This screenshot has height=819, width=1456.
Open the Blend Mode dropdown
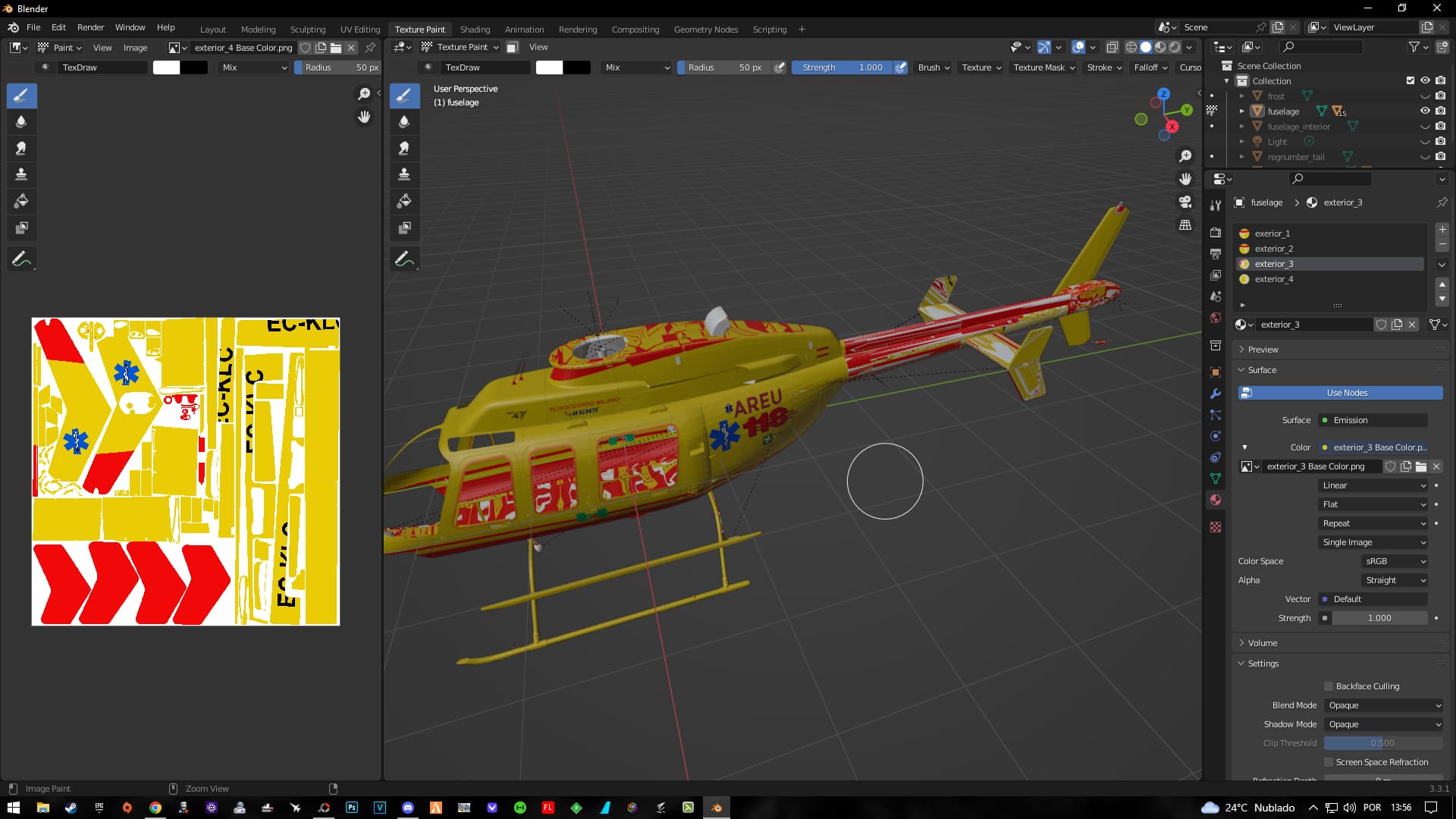(x=1384, y=705)
